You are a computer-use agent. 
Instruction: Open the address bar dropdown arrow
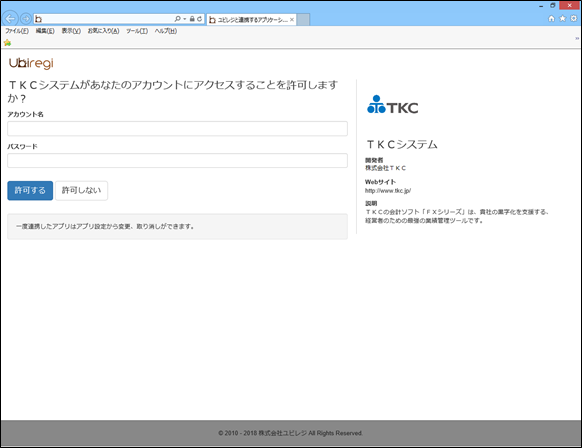click(x=184, y=19)
